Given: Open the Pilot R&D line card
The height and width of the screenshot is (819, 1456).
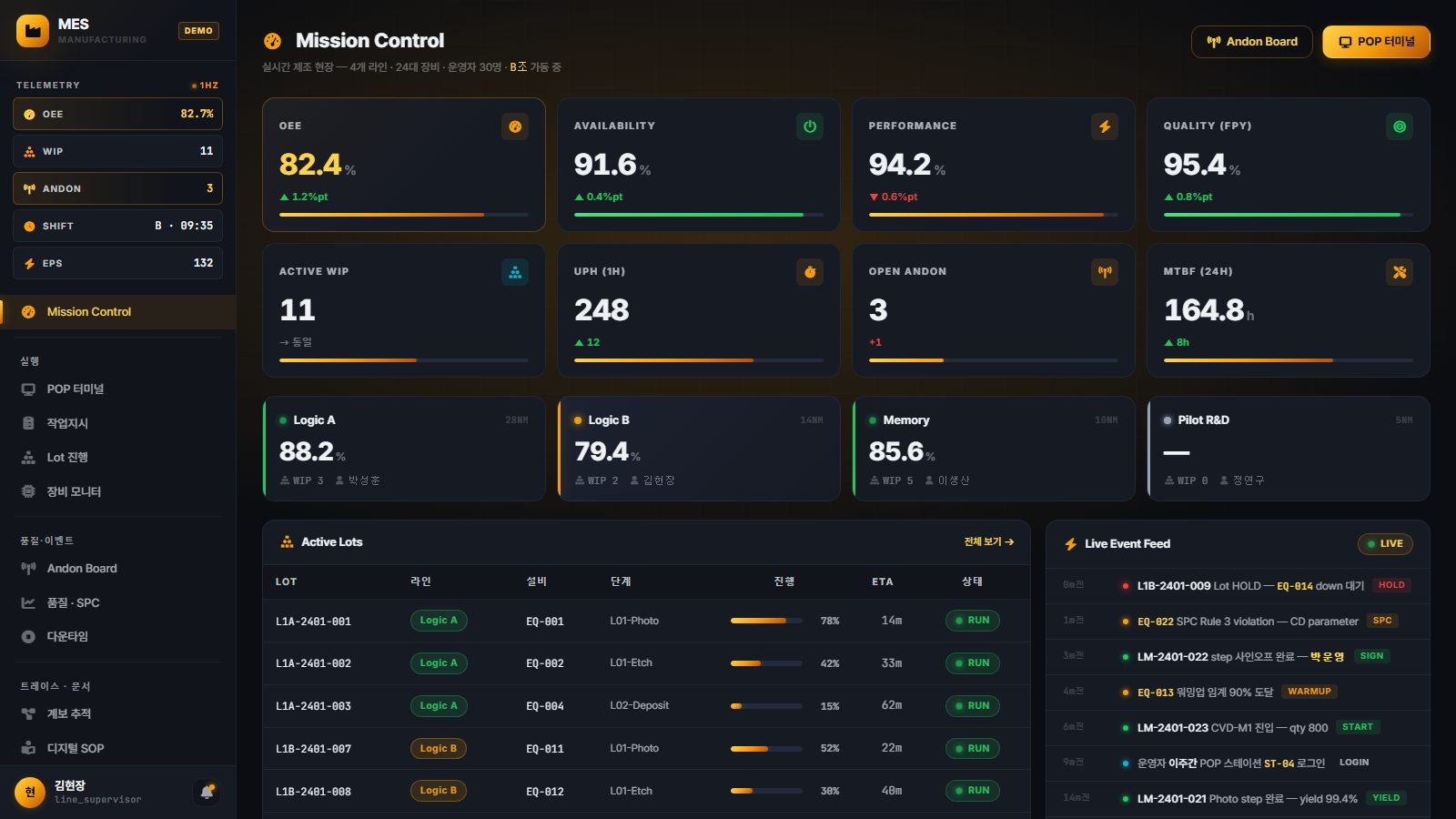Looking at the screenshot, I should coord(1289,449).
